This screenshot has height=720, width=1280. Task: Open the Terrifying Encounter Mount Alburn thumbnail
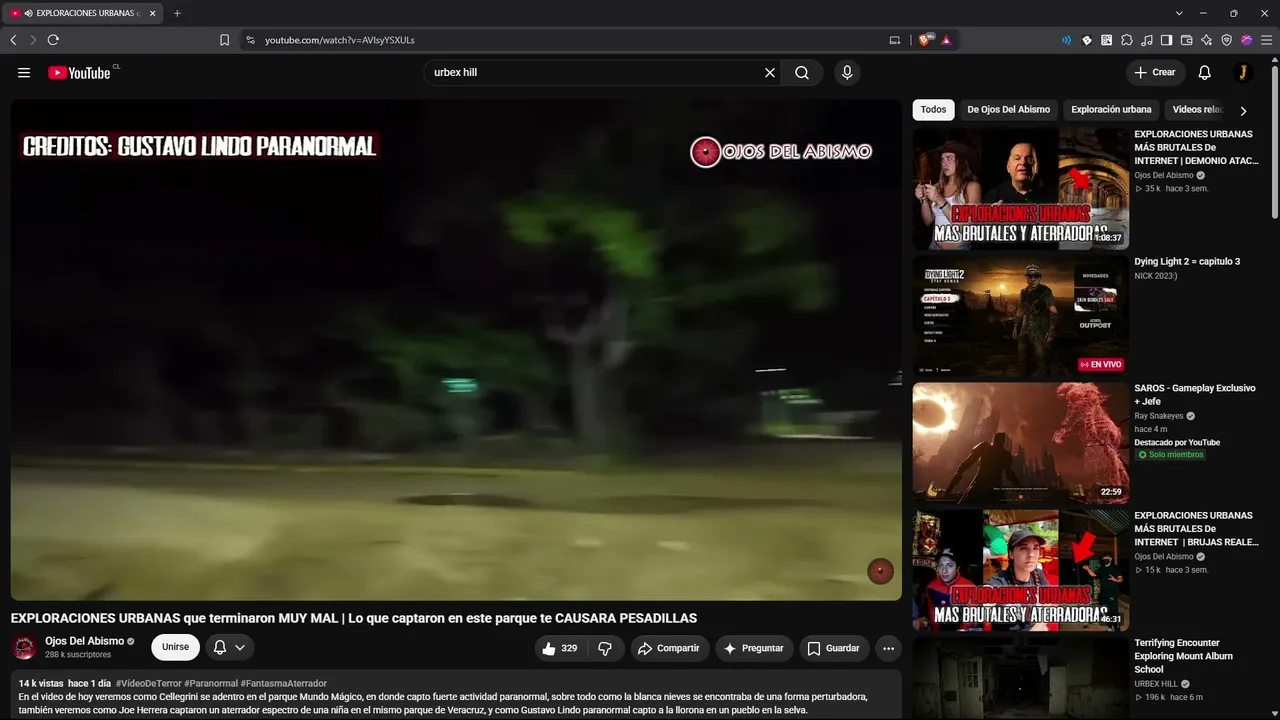pos(1020,678)
